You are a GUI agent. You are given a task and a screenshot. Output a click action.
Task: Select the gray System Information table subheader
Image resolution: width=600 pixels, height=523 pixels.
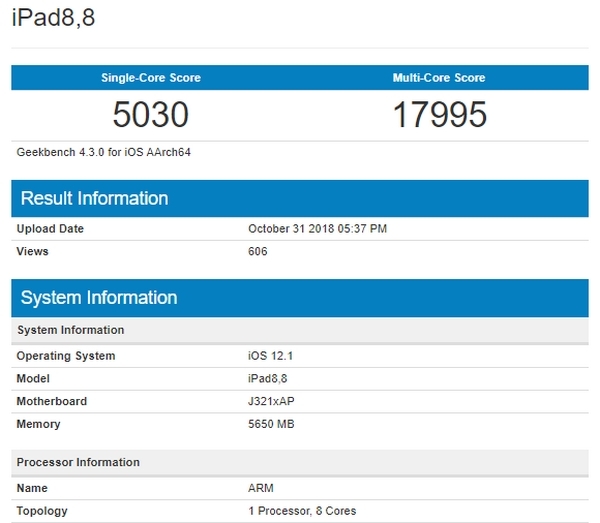click(71, 330)
